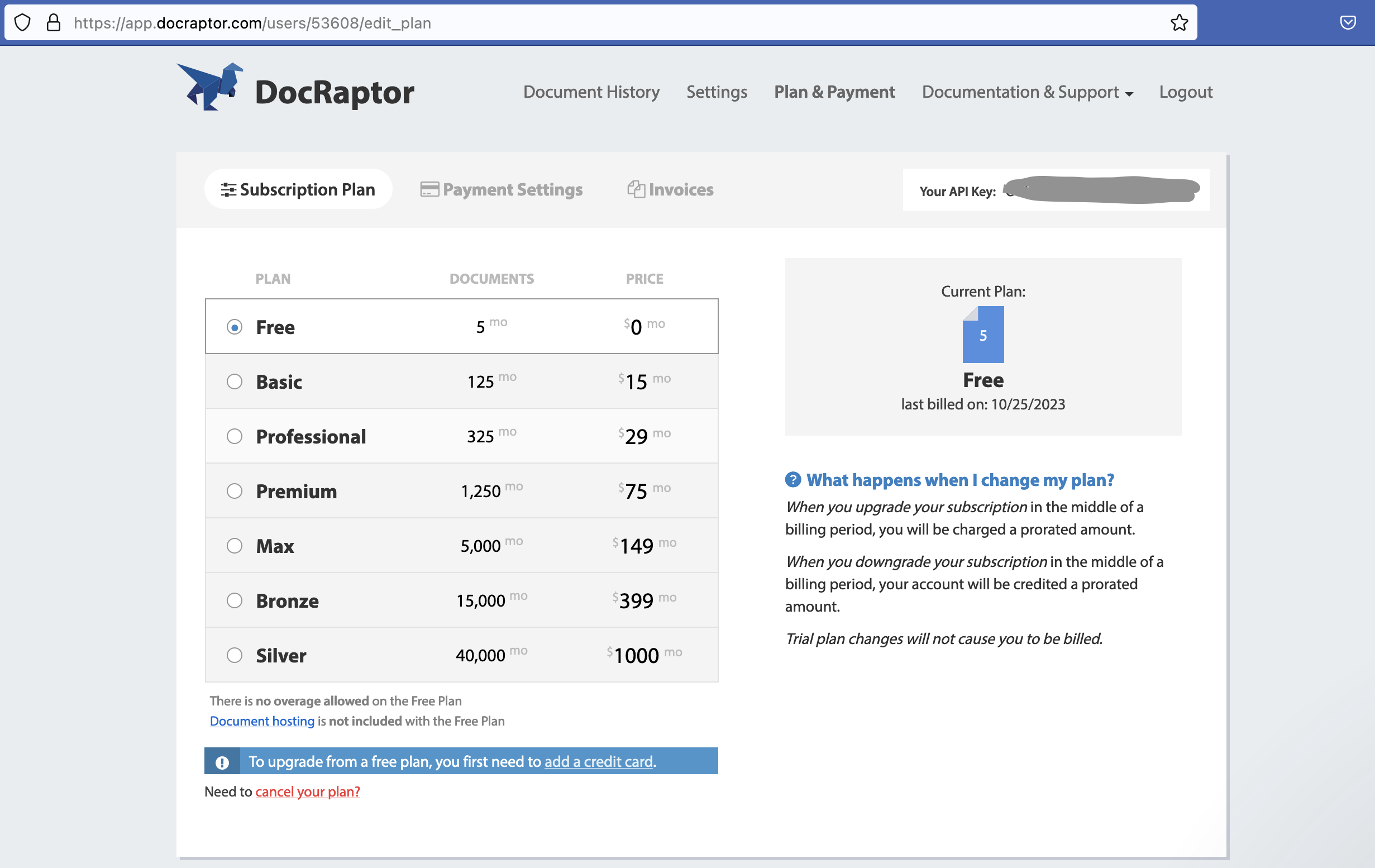The image size is (1375, 868).
Task: Choose the Premium plan radio button
Action: (x=234, y=491)
